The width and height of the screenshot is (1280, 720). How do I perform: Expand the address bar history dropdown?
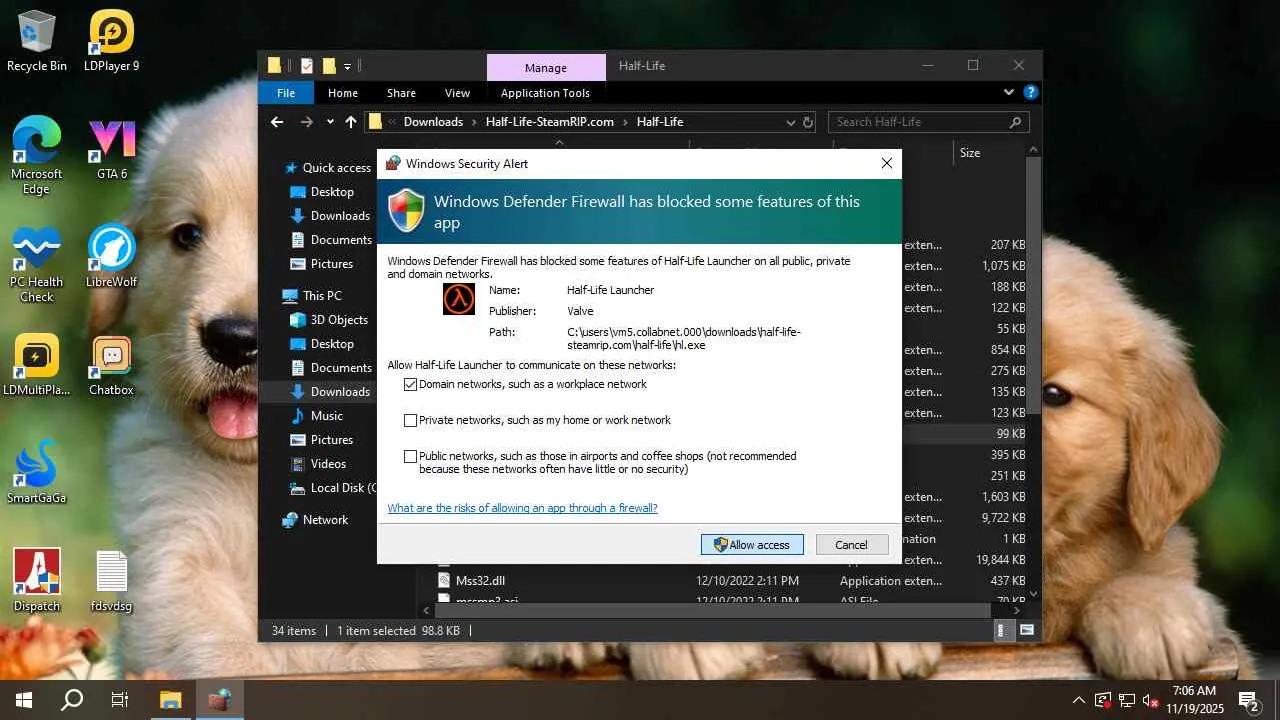pos(790,122)
